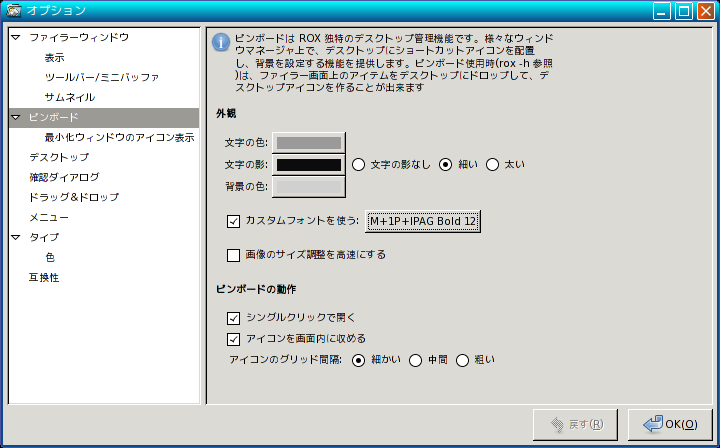Select 文字の影なし radio button
Viewport: 720px width, 448px height.
click(358, 165)
